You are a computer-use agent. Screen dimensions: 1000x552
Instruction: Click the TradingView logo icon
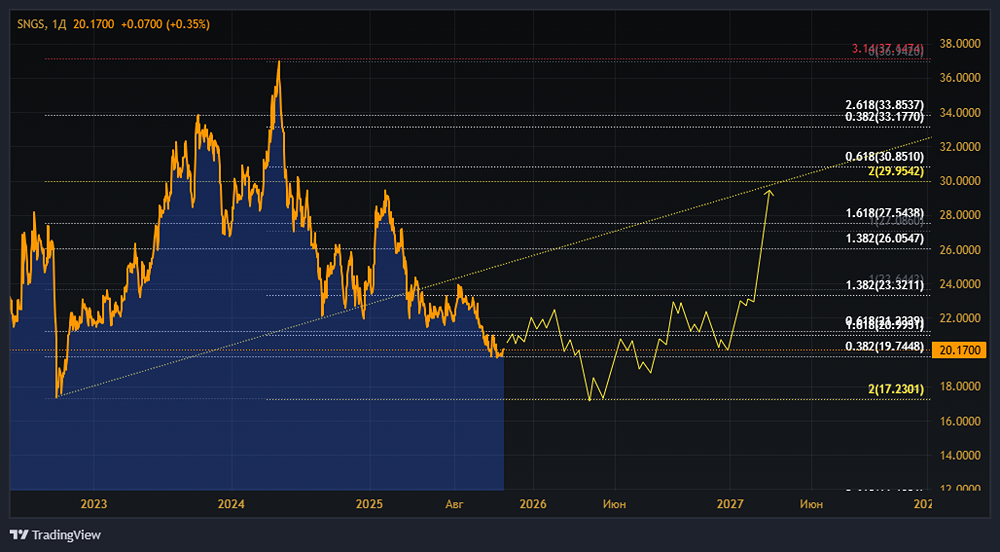19,534
